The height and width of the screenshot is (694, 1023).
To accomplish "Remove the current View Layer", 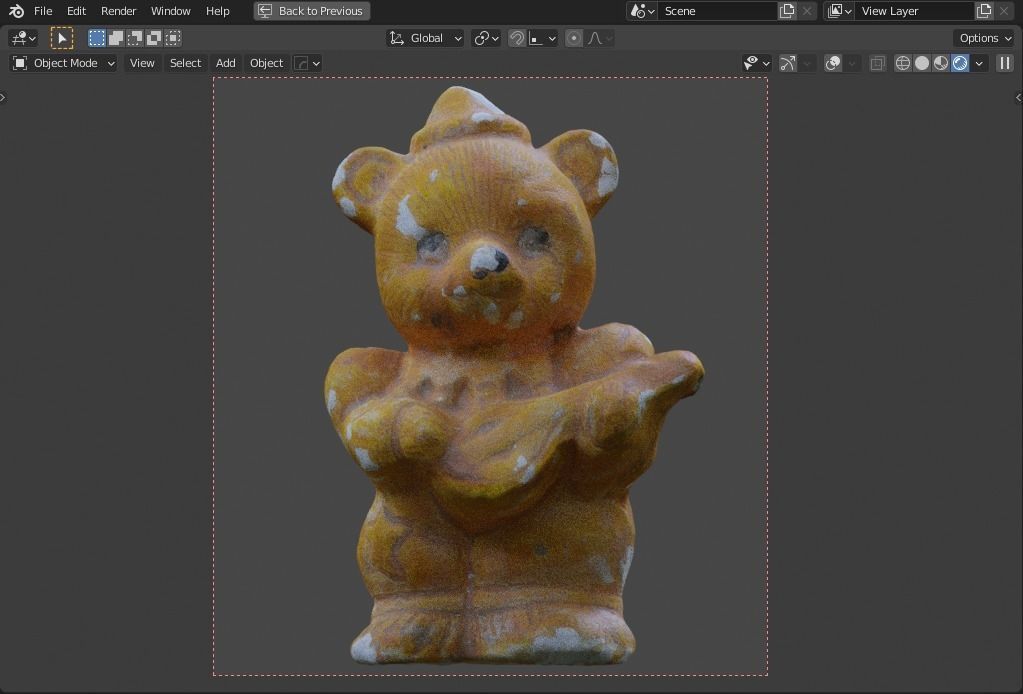I will tap(1004, 11).
